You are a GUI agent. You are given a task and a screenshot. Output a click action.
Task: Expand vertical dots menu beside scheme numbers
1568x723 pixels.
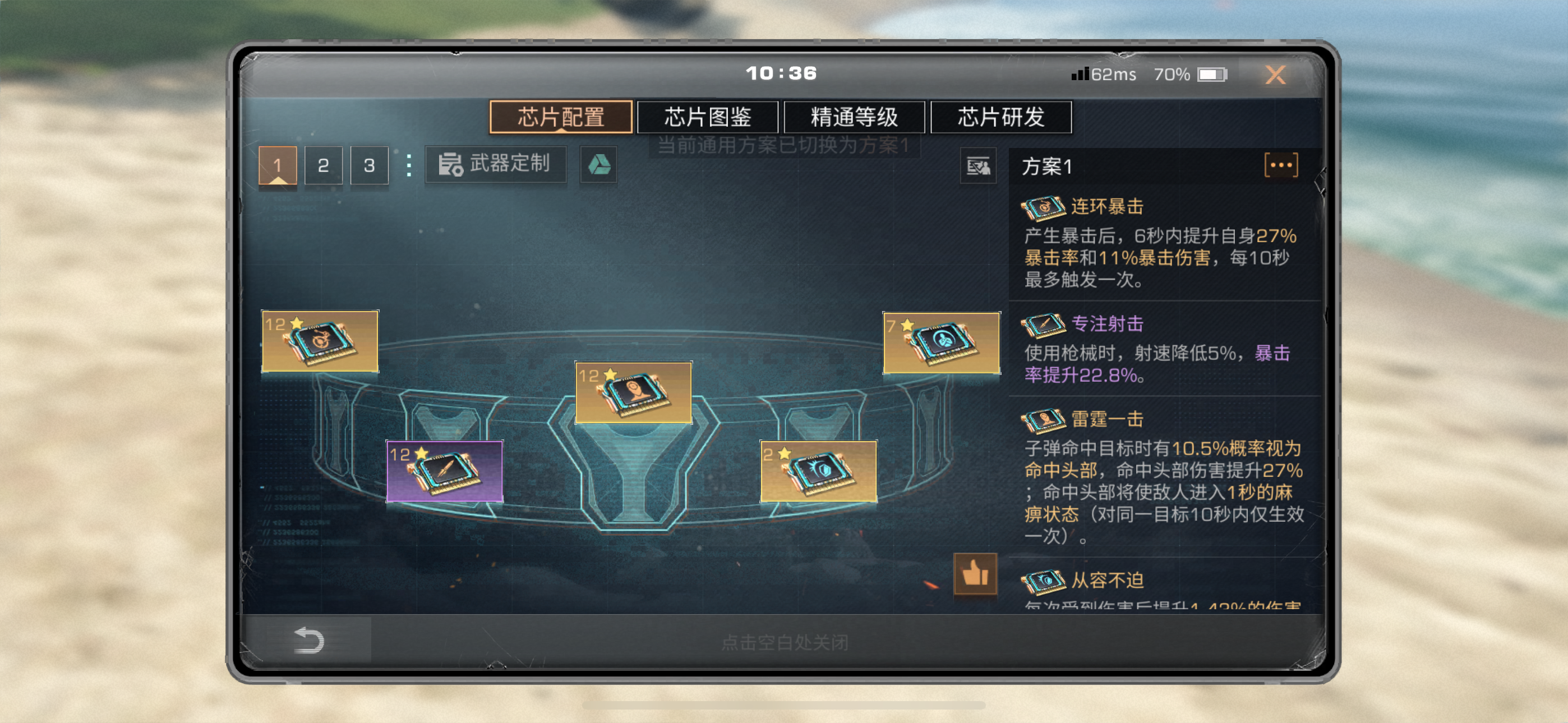pos(408,165)
